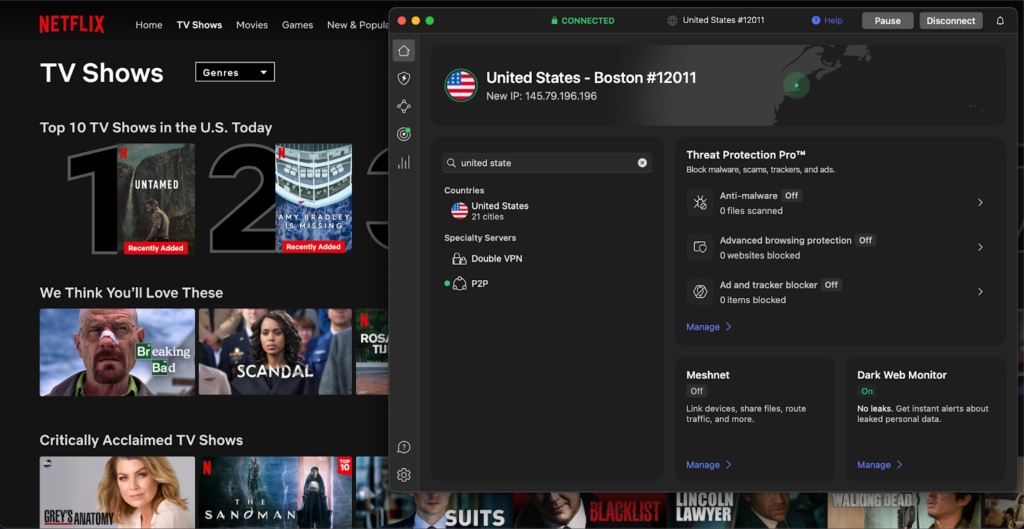1024x529 pixels.
Task: Select Netflix TV Shows tab
Action: (x=199, y=25)
